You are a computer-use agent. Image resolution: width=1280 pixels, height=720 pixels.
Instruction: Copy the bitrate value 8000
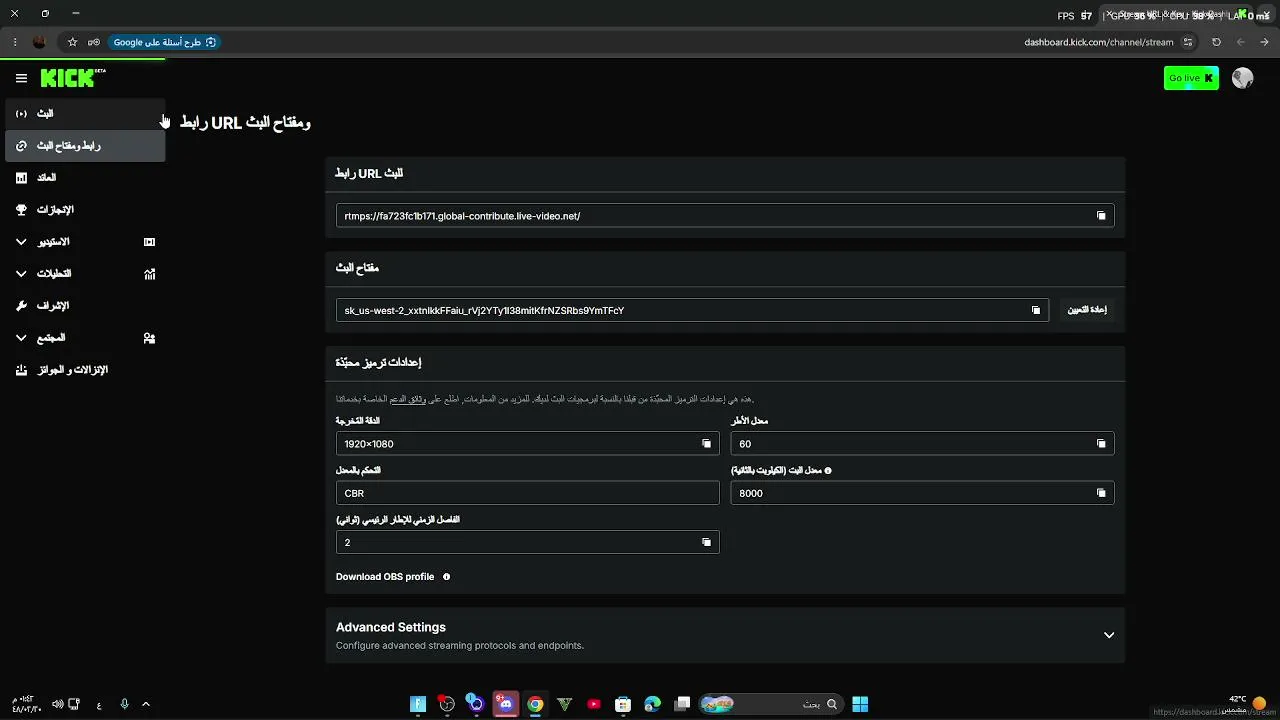pyautogui.click(x=1101, y=493)
